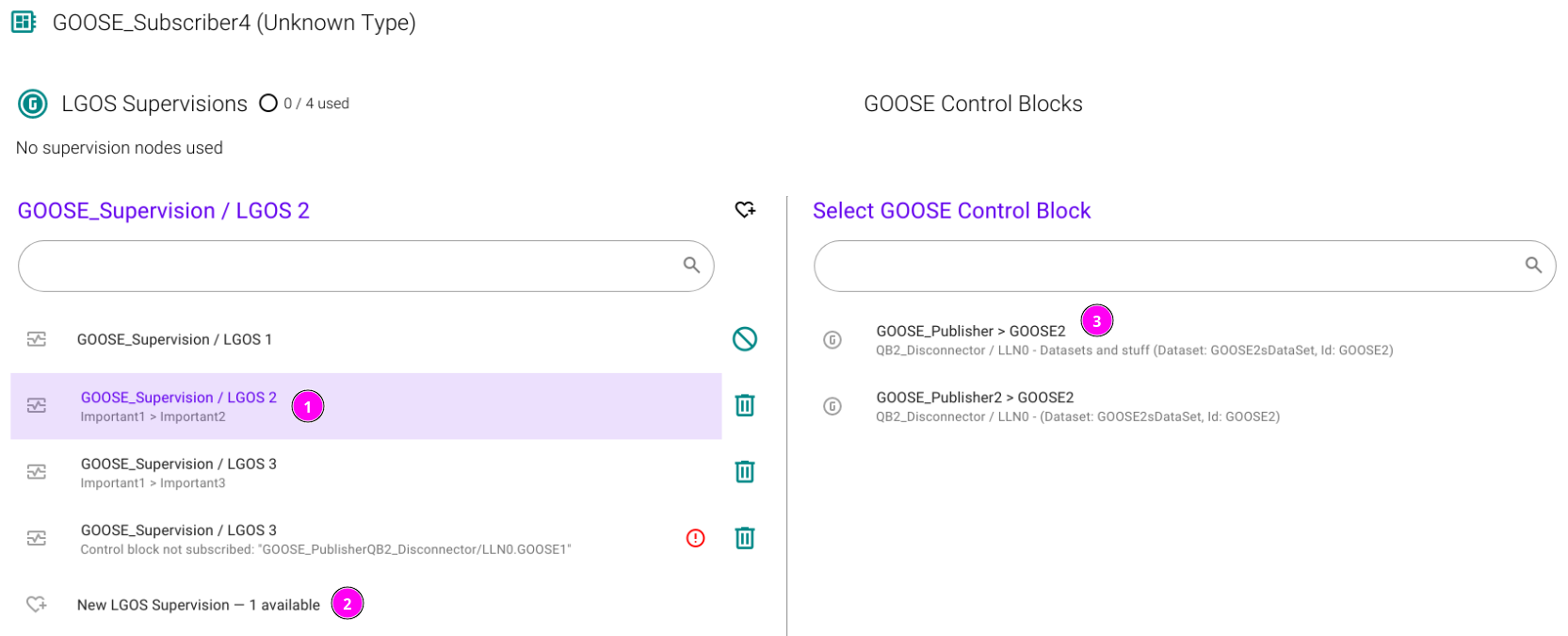1568x636 pixels.
Task: Click the G icon beside GOOSE_Publisher2 > GOOSE2
Action: click(x=832, y=406)
